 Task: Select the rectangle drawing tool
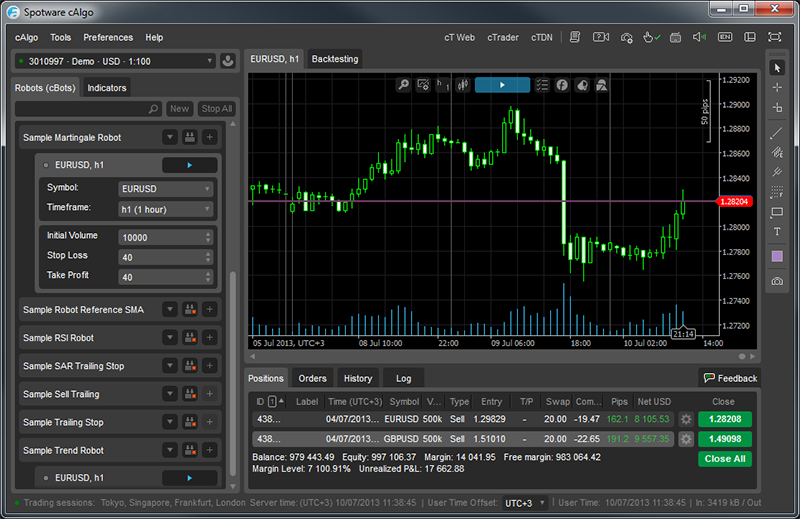[777, 212]
